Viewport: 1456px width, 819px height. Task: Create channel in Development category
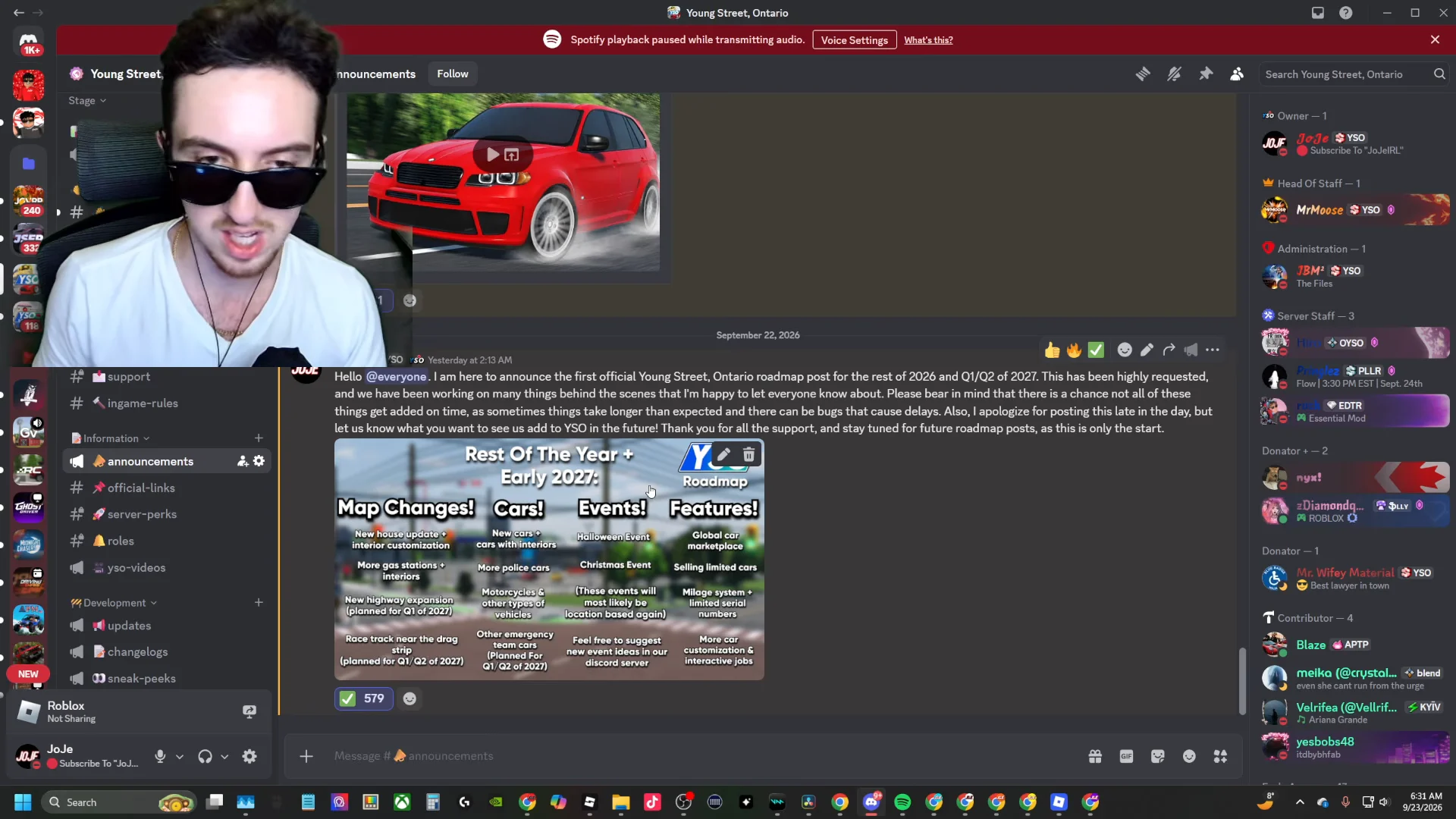tap(259, 603)
